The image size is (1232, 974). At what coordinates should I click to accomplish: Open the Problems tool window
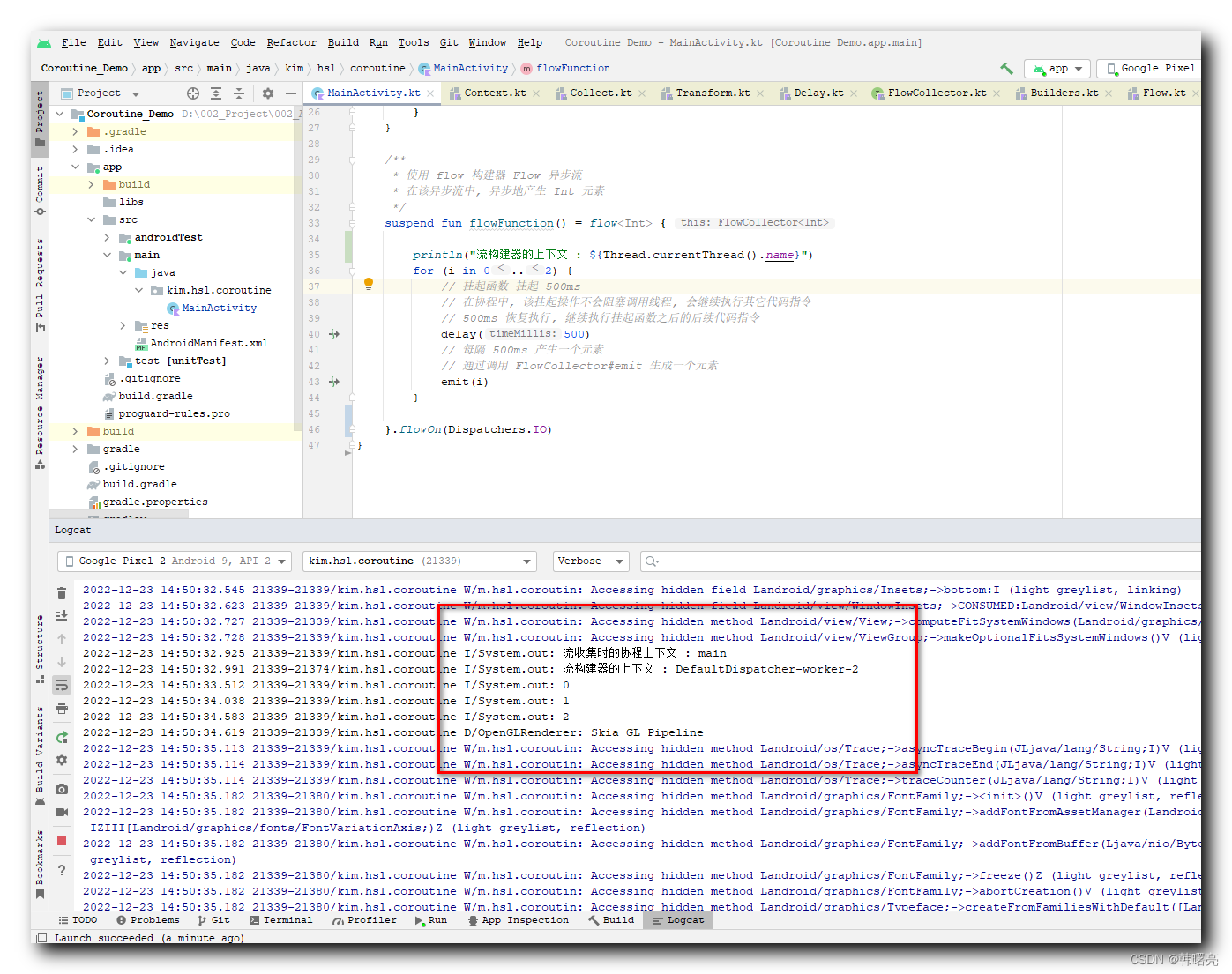(x=147, y=920)
